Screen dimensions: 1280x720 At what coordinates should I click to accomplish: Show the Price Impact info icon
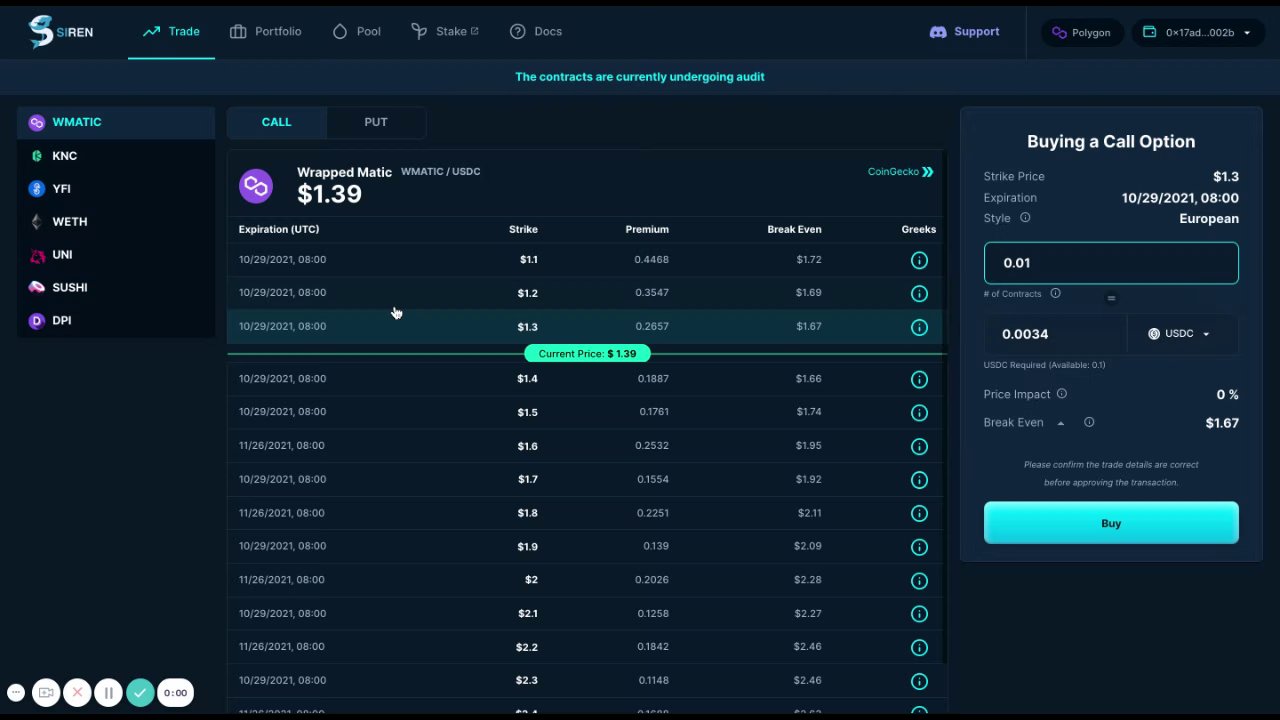(x=1062, y=394)
